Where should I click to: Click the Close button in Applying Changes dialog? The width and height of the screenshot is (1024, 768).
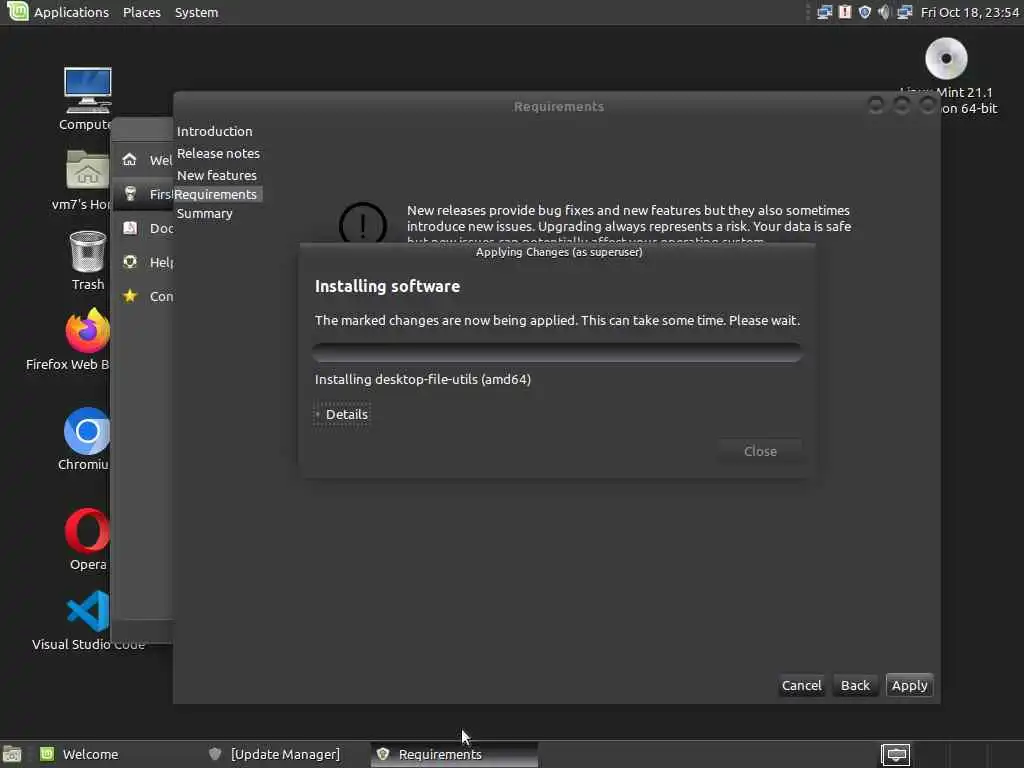[x=760, y=451]
